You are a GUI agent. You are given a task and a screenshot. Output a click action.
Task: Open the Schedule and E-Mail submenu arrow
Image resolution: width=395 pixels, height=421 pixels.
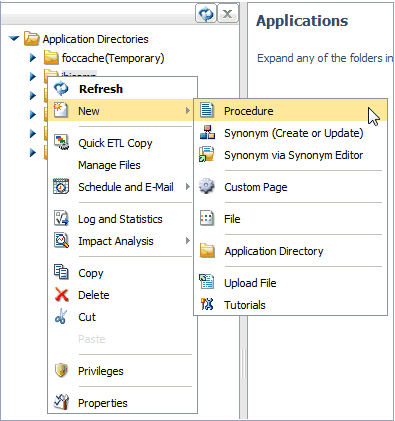coord(188,187)
